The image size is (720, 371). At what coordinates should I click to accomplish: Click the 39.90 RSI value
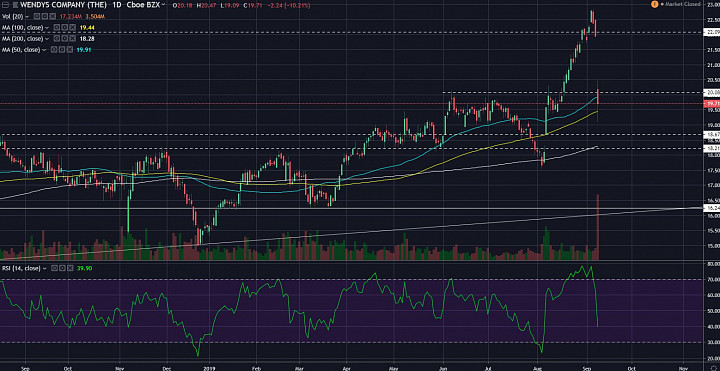tap(84, 268)
